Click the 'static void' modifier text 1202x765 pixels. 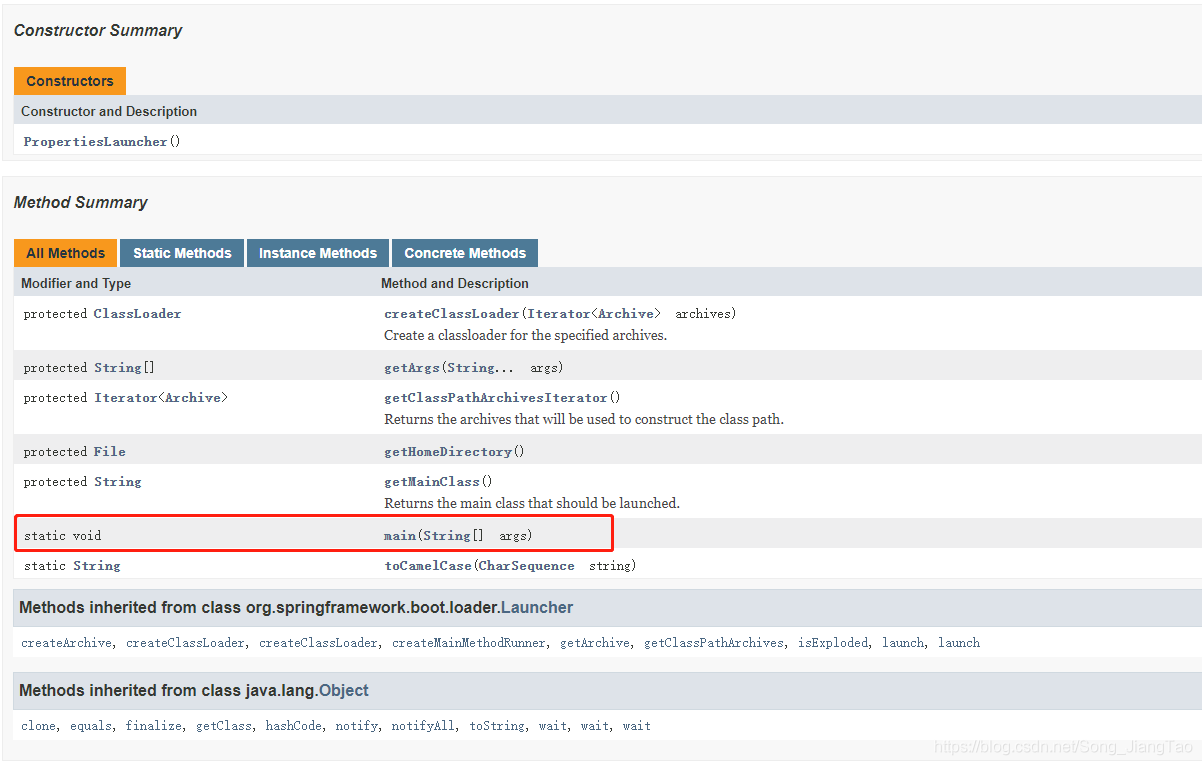click(62, 536)
